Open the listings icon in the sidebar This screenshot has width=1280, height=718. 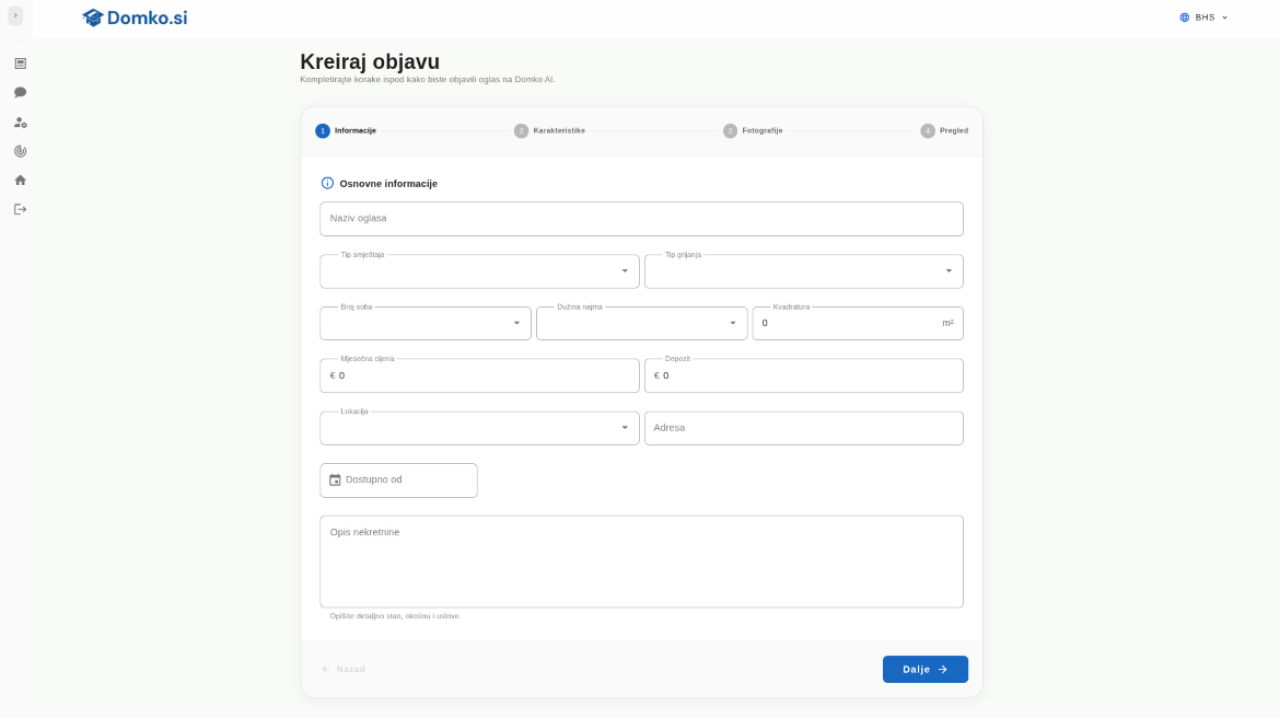coord(20,63)
